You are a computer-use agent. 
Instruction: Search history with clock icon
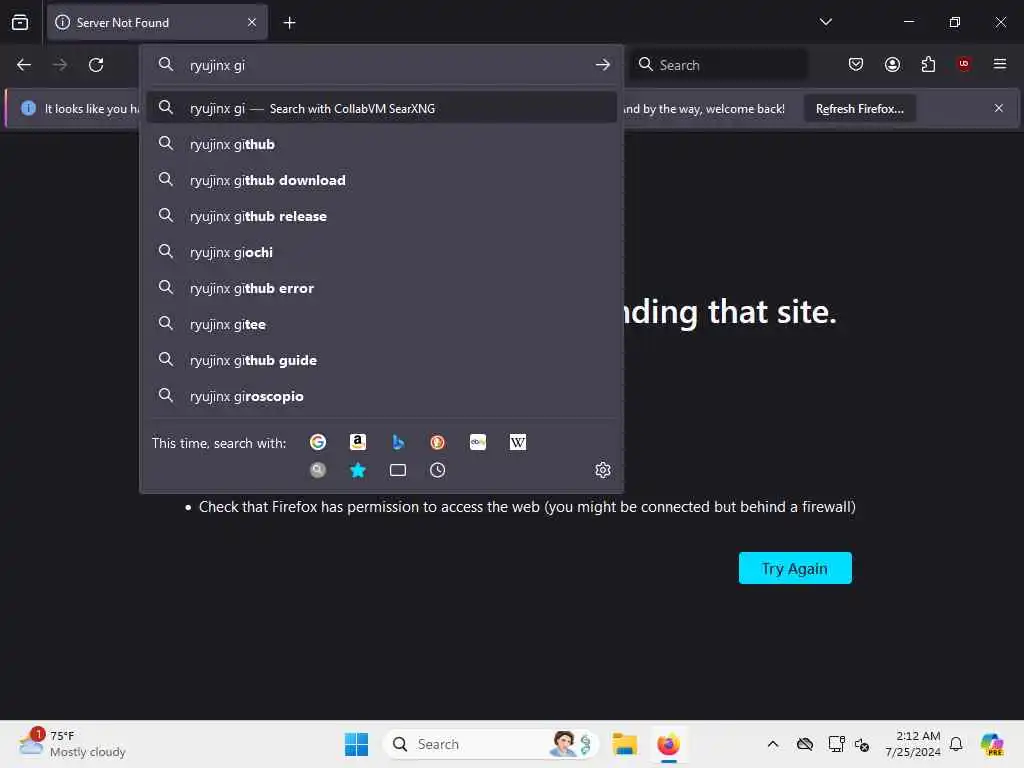click(x=438, y=470)
